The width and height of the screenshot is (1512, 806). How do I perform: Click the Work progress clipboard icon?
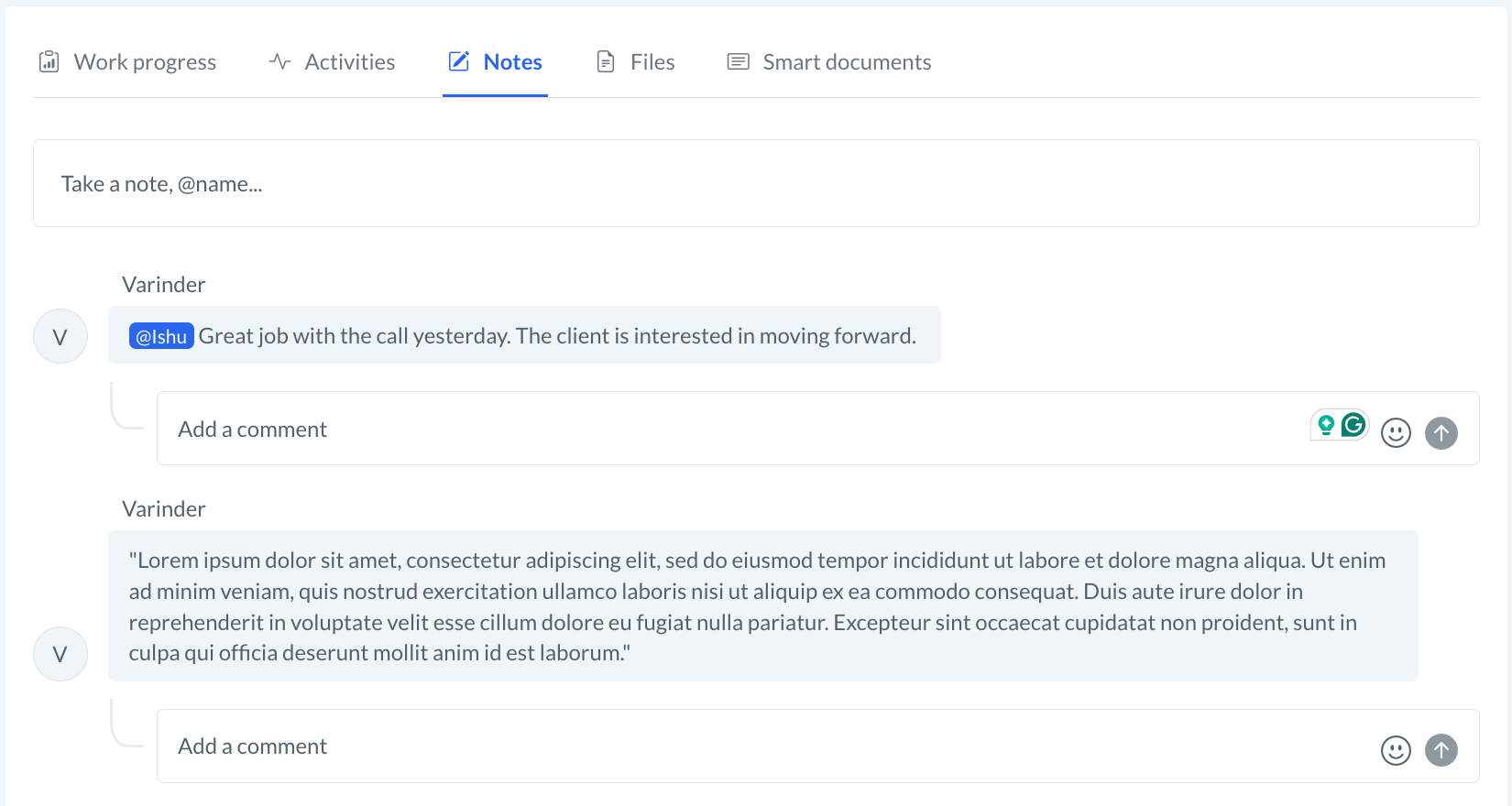coord(49,62)
